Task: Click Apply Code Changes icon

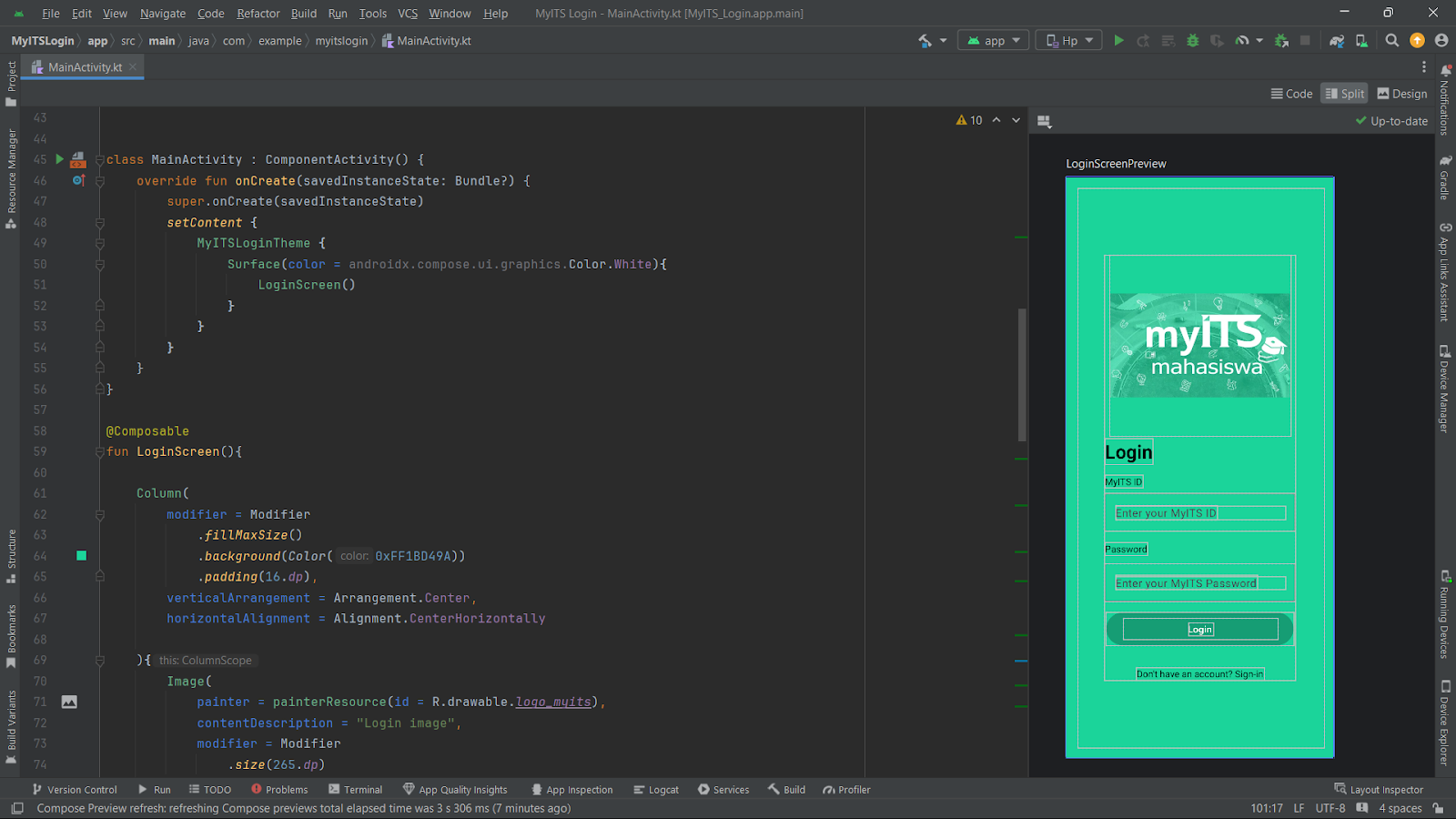Action: pyautogui.click(x=1168, y=40)
